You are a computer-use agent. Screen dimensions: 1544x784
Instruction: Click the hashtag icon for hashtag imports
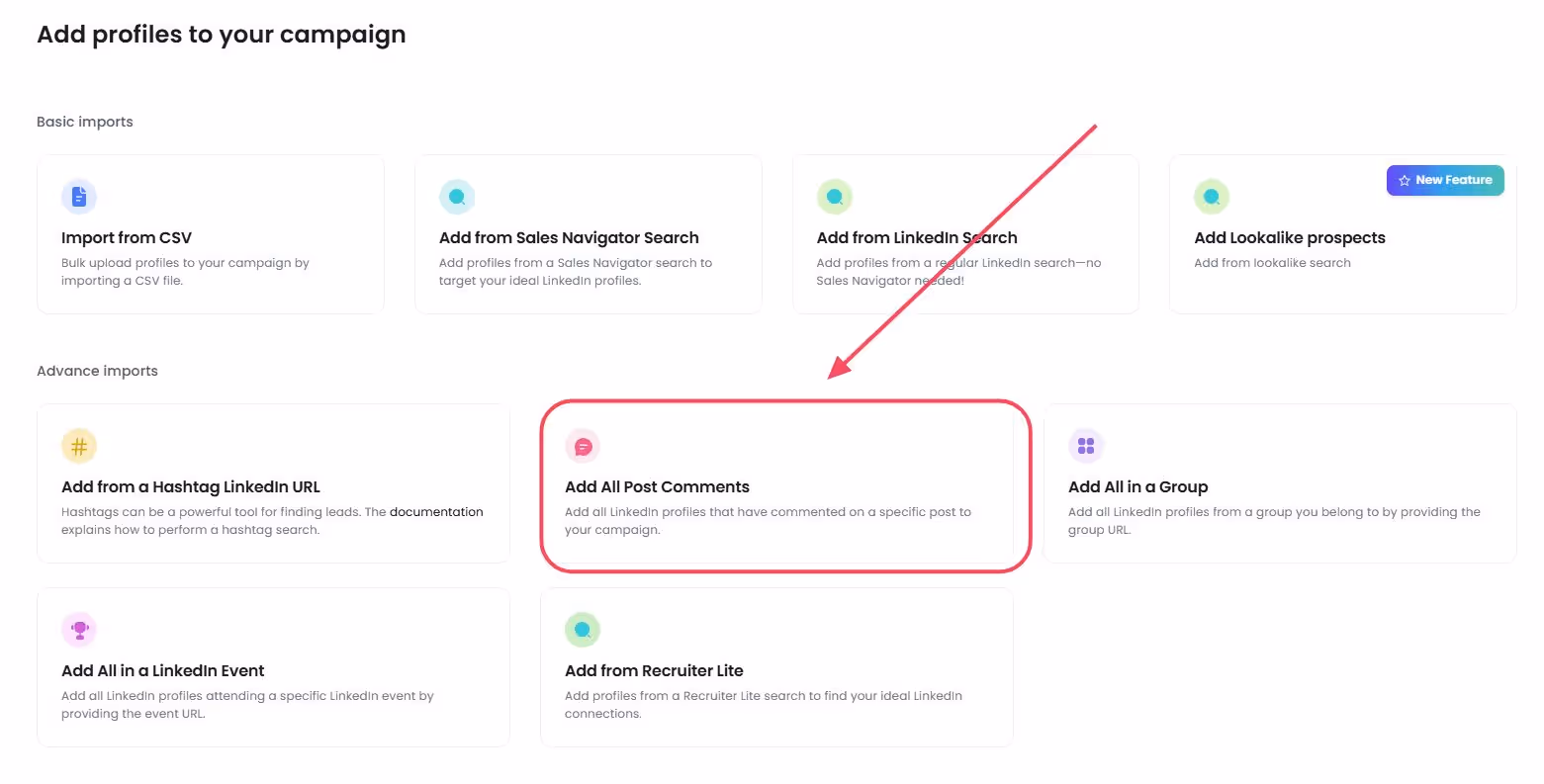coord(79,445)
